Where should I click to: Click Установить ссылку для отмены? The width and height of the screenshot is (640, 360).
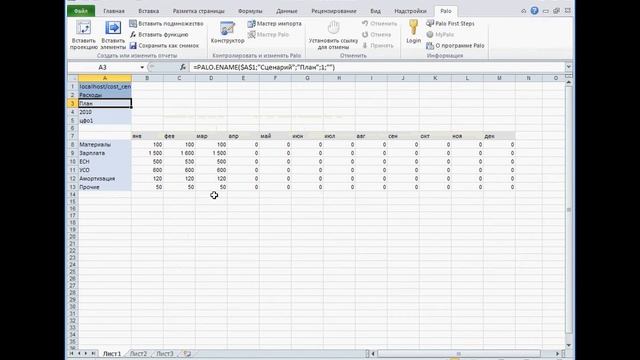[x=333, y=35]
